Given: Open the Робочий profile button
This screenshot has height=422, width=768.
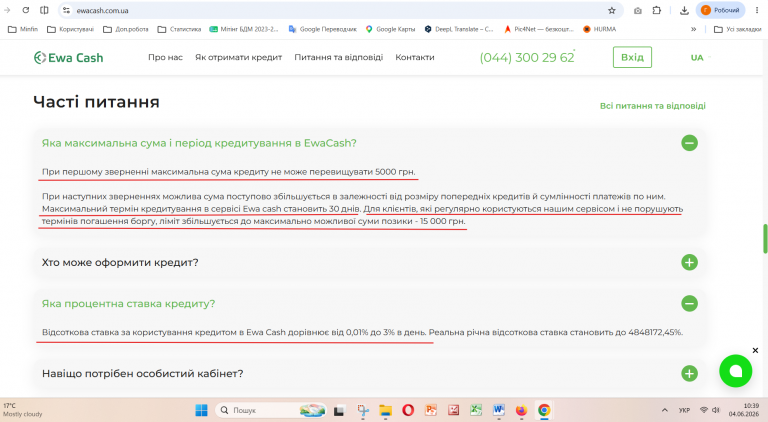Looking at the screenshot, I should (x=720, y=10).
